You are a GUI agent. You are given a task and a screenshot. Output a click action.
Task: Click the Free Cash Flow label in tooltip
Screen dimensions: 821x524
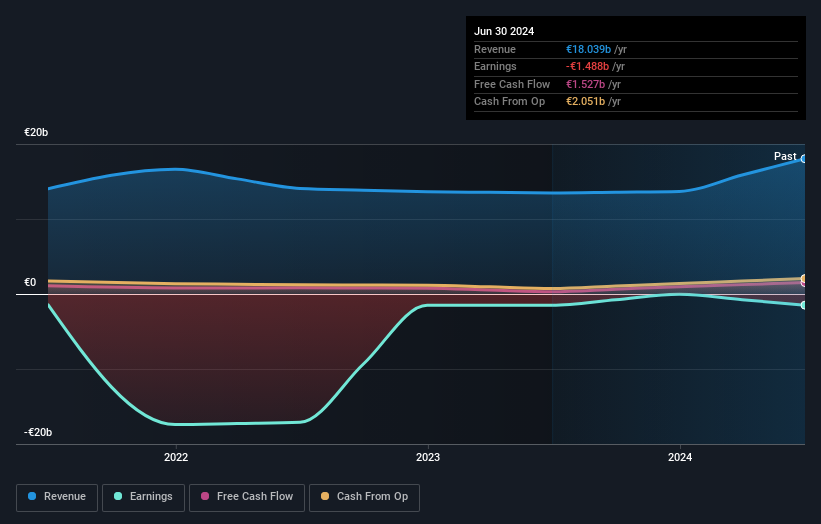pyautogui.click(x=512, y=84)
